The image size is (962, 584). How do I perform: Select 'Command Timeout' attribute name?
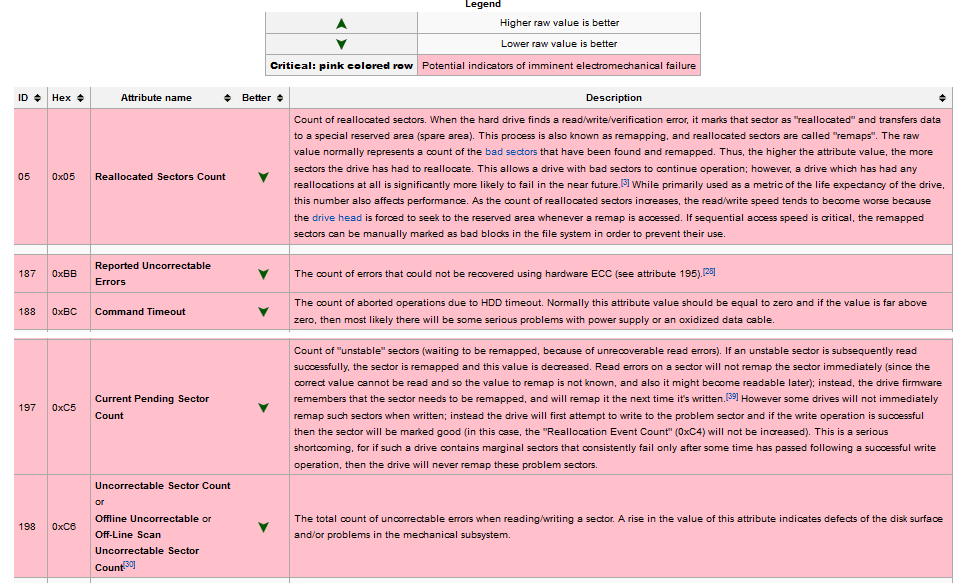pos(140,312)
